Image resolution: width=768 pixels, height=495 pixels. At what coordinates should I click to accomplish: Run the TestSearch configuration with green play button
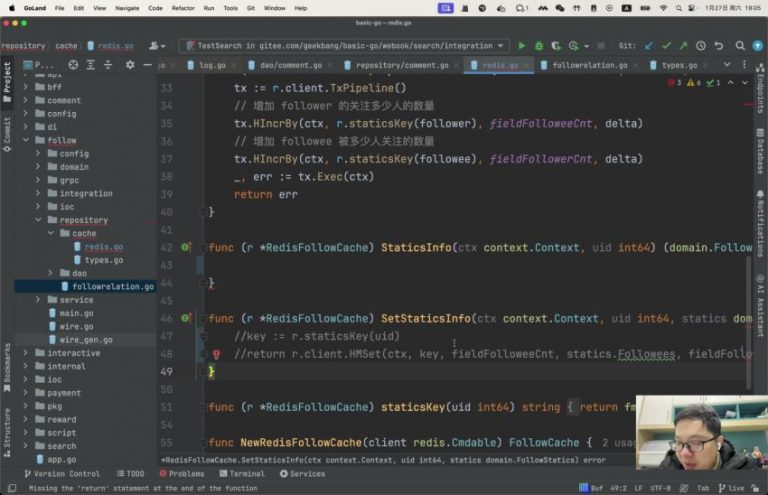(521, 46)
